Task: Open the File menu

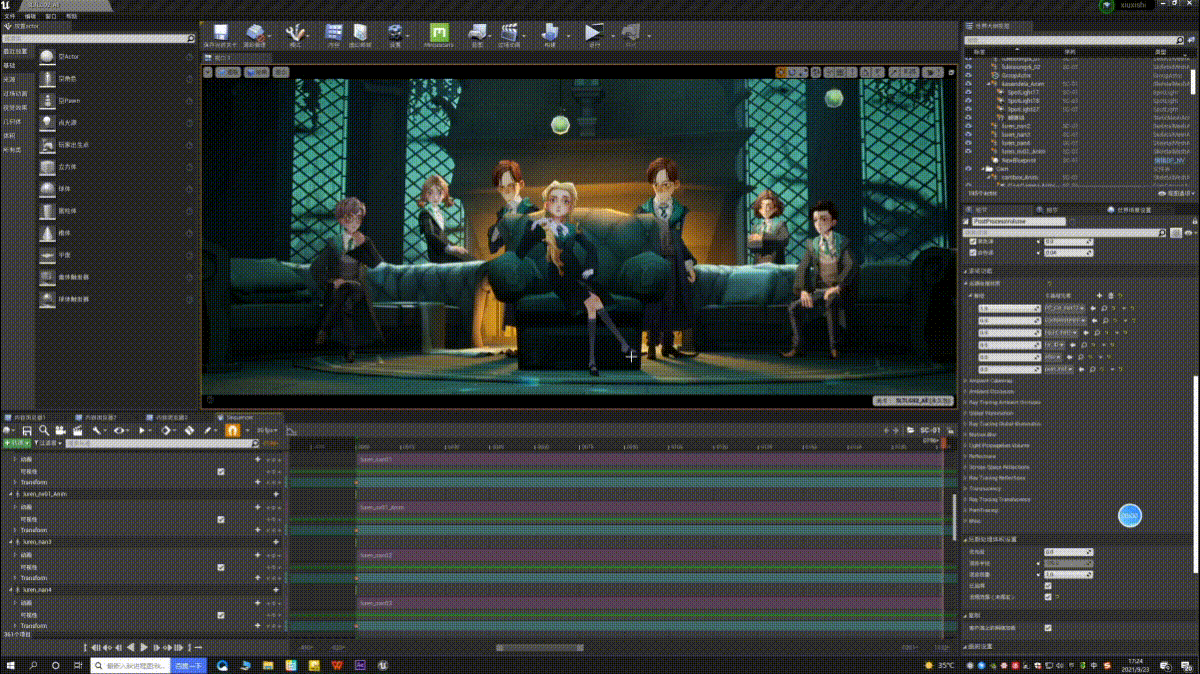Action: pyautogui.click(x=9, y=16)
